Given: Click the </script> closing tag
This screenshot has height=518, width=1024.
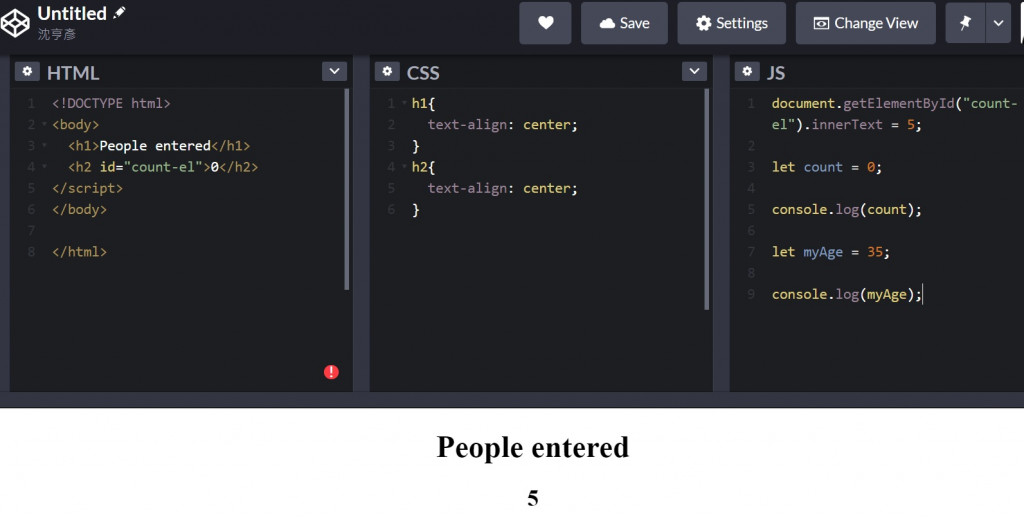Looking at the screenshot, I should pyautogui.click(x=88, y=188).
